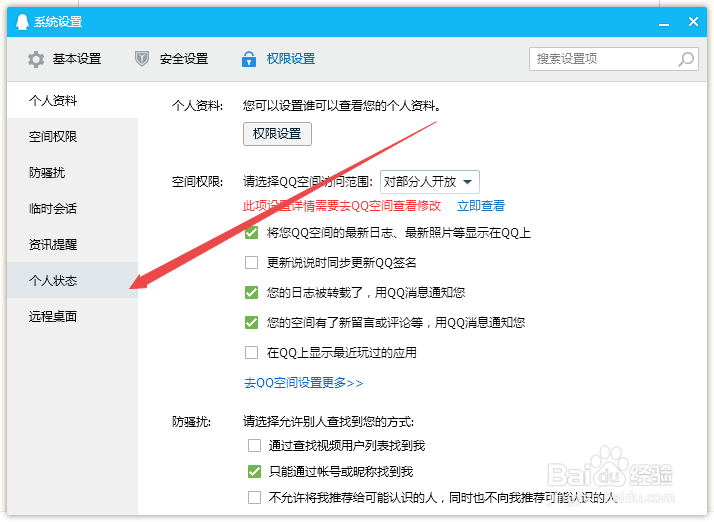Click the red 此项设置详情需要去QQ空间查看修改 notice
The image size is (714, 522).
point(342,205)
